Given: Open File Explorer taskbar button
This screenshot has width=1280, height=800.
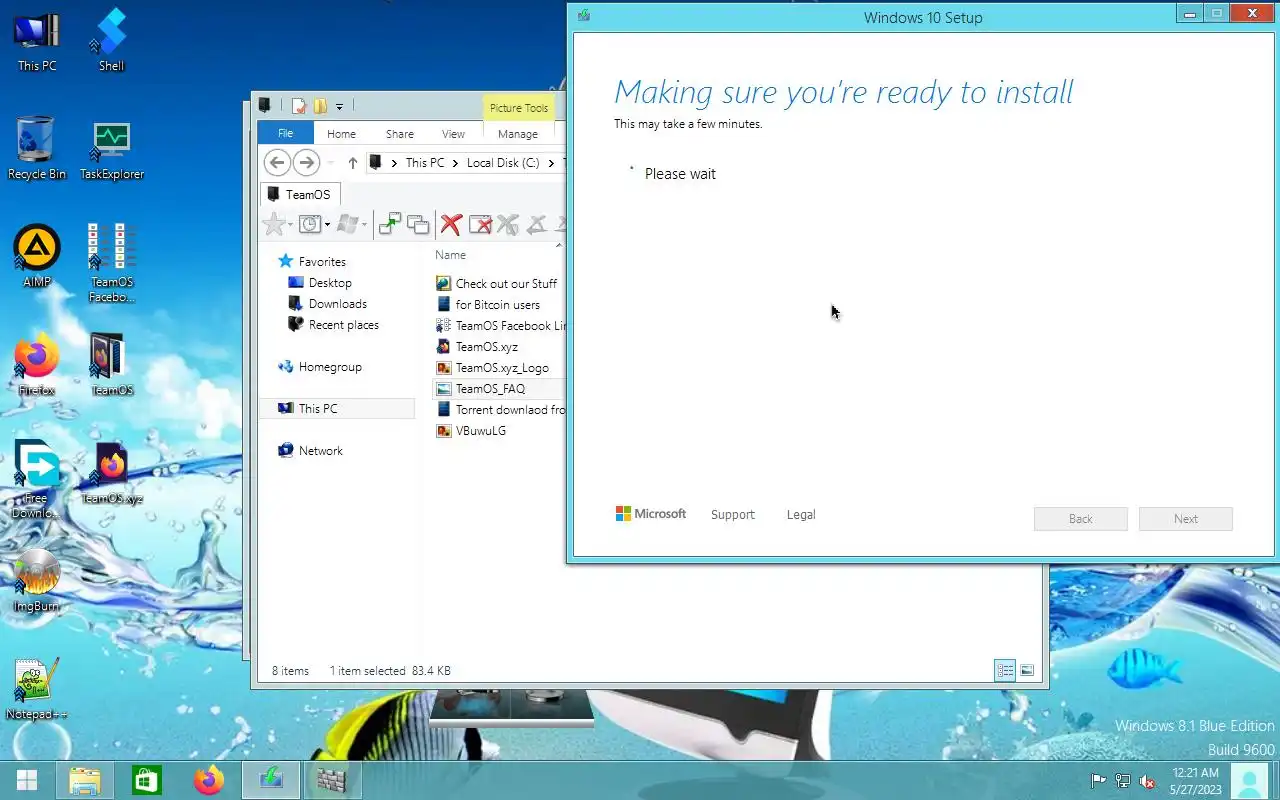Looking at the screenshot, I should click(x=85, y=780).
